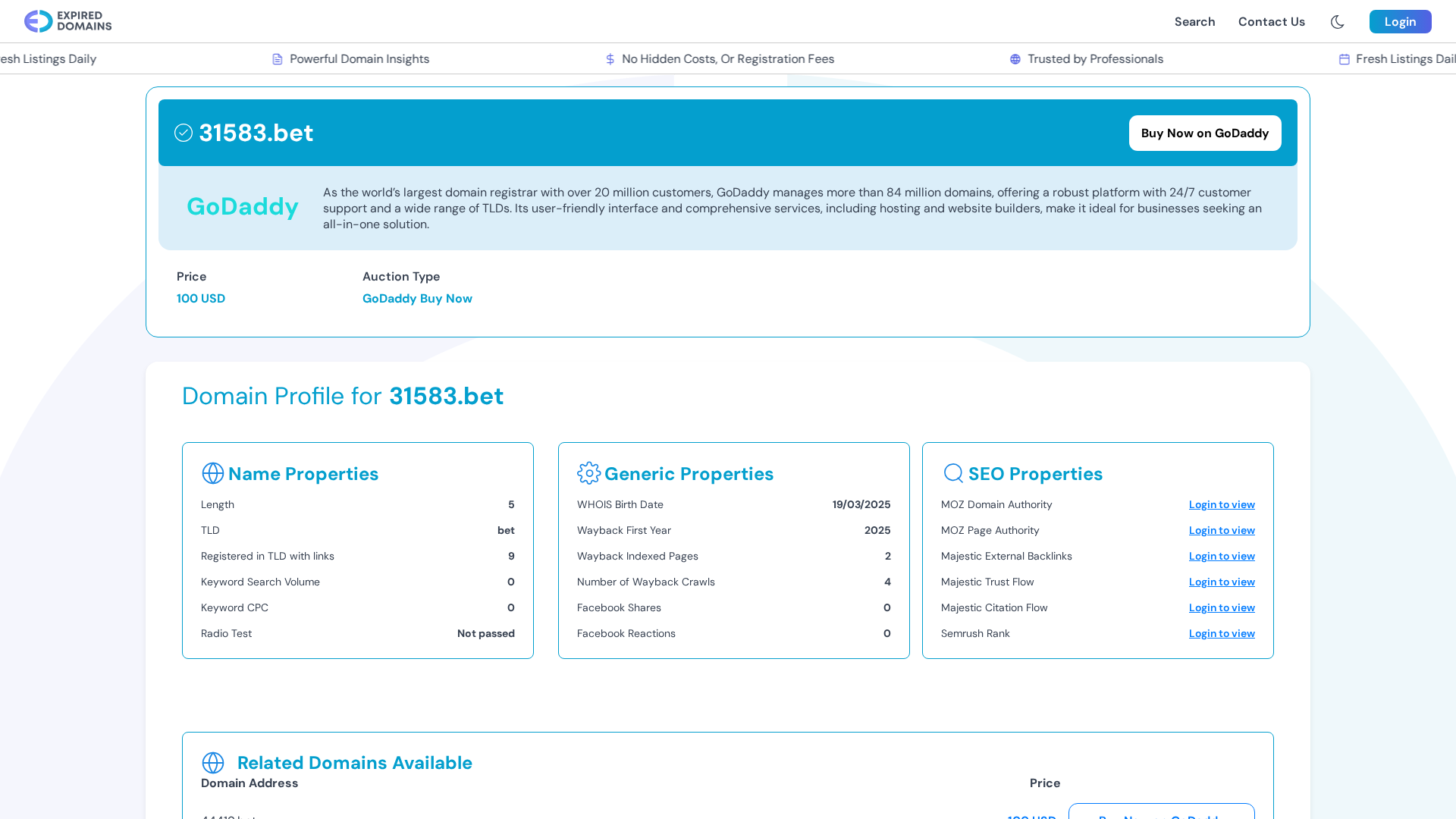Click the Powerful Domain Insights document icon
The image size is (1456, 819).
coord(278,59)
